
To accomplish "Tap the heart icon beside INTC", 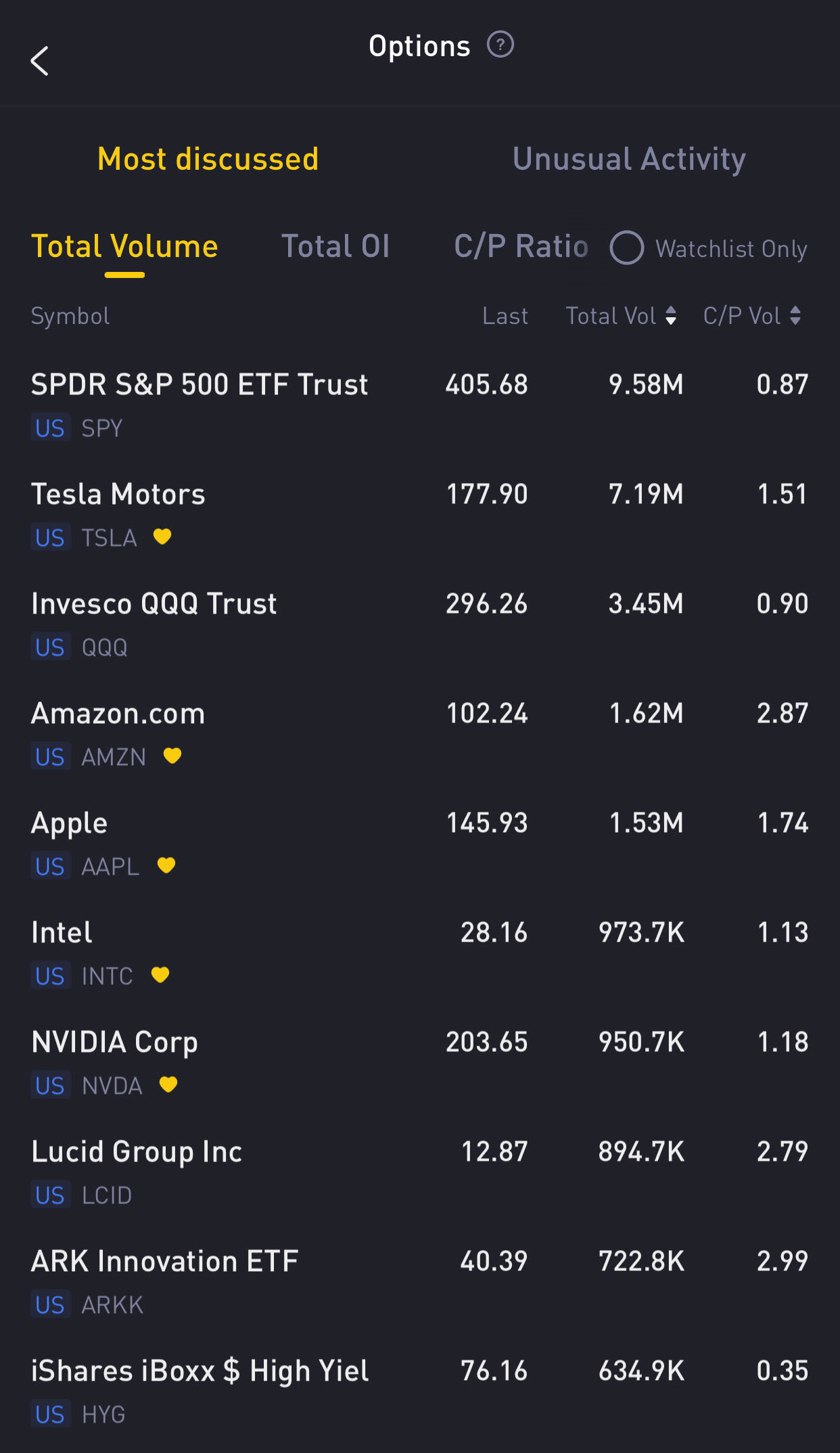I will pos(160,975).
